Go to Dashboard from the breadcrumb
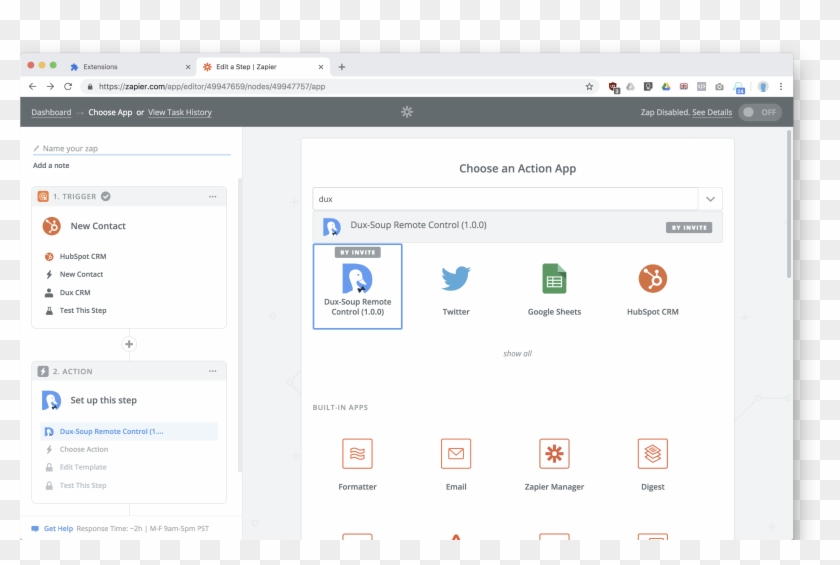The image size is (840, 565). click(51, 113)
